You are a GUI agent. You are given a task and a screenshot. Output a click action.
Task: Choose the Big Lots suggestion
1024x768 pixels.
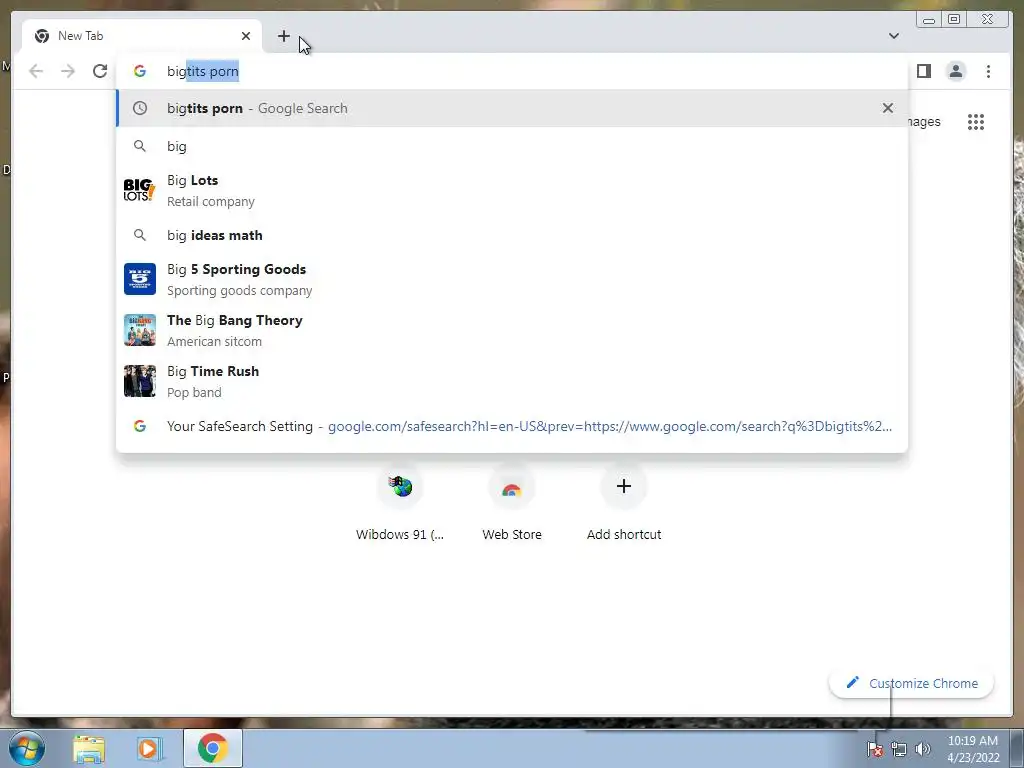[x=512, y=191]
